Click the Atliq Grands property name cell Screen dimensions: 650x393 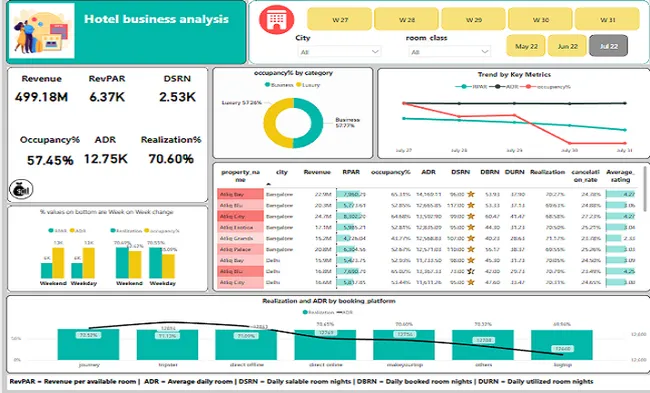[x=240, y=238]
